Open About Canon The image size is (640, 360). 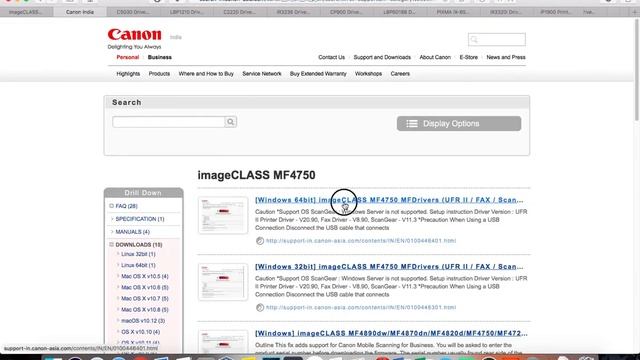(435, 57)
